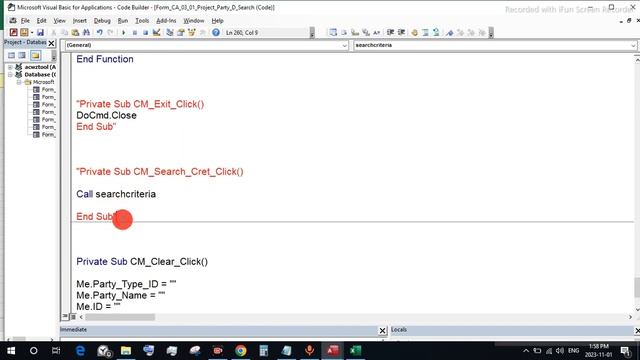Toggle Design Mode icon

coord(156,32)
